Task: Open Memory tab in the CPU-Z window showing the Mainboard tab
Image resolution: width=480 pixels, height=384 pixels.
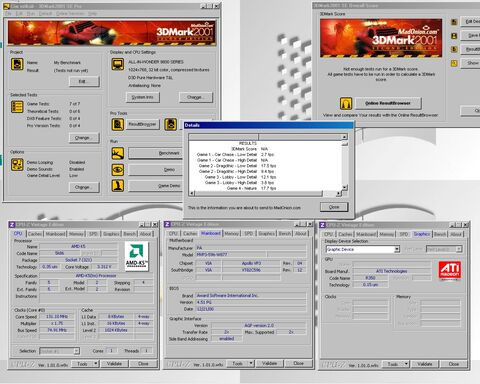Action: point(232,234)
